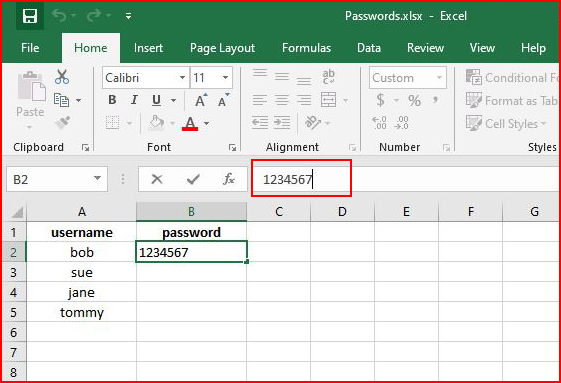Screen dimensions: 561x383
Task: Open the Underline style dropdown arrow
Action: (x=174, y=100)
